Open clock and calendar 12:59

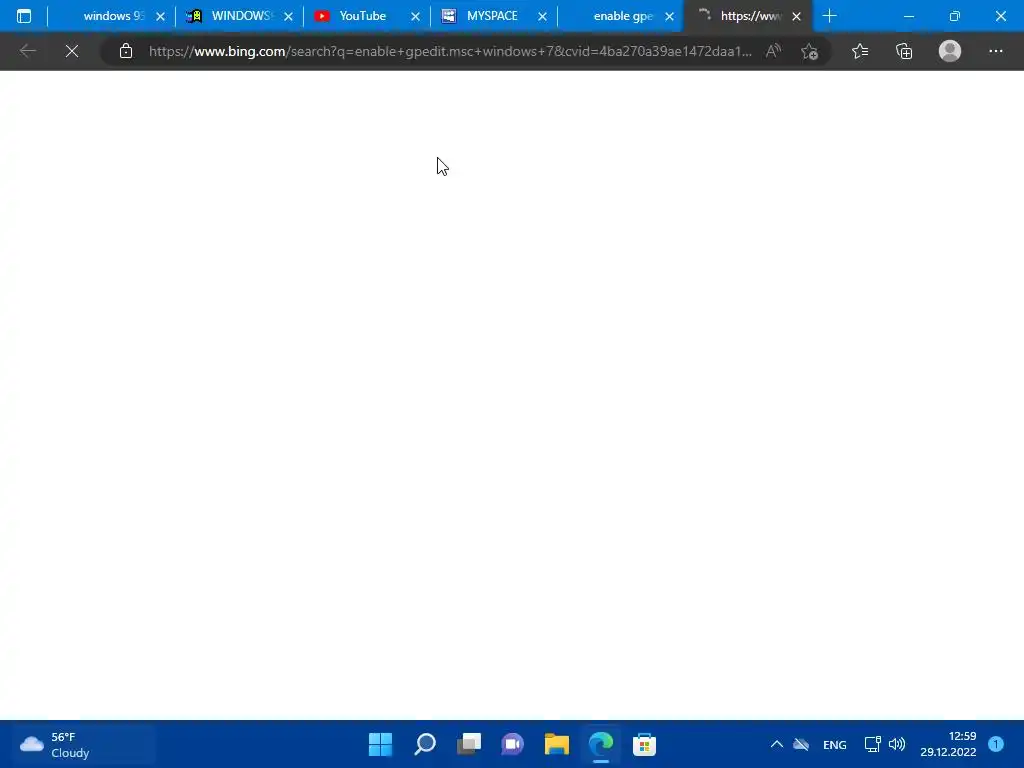click(948, 744)
